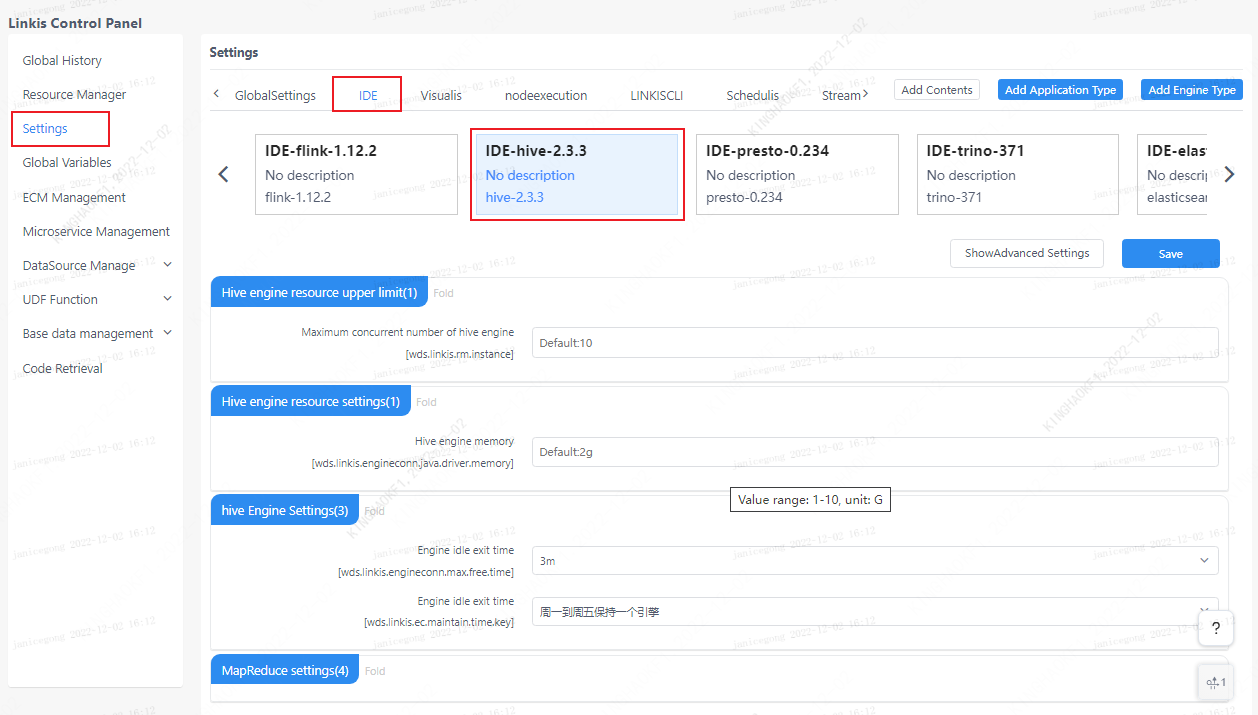
Task: Click the floating widget icon below help
Action: click(x=1215, y=682)
